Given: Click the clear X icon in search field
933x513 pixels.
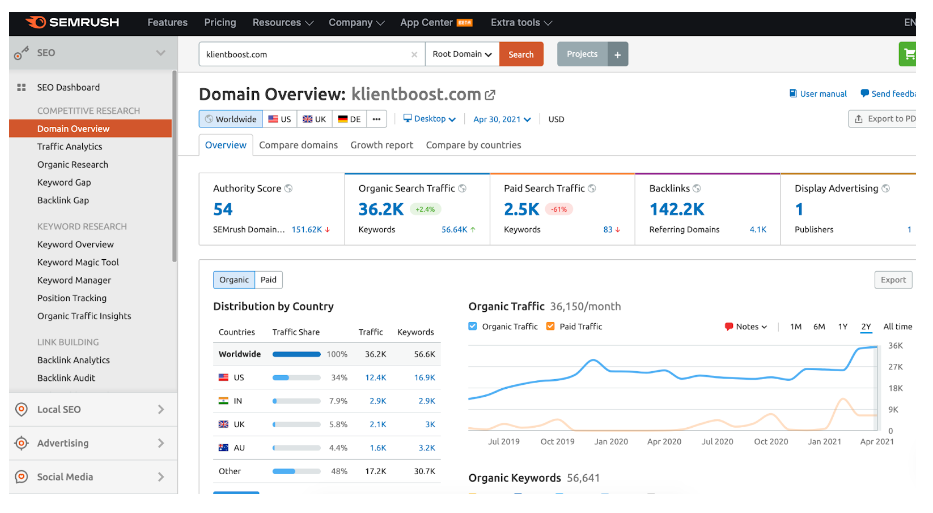Looking at the screenshot, I should (x=415, y=55).
